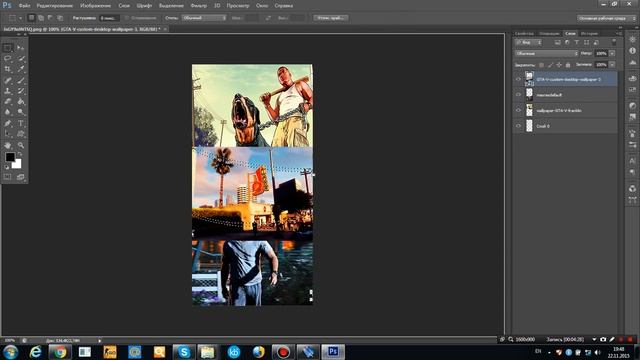The height and width of the screenshot is (360, 640).
Task: Select the Hand tool
Action: coord(8,145)
